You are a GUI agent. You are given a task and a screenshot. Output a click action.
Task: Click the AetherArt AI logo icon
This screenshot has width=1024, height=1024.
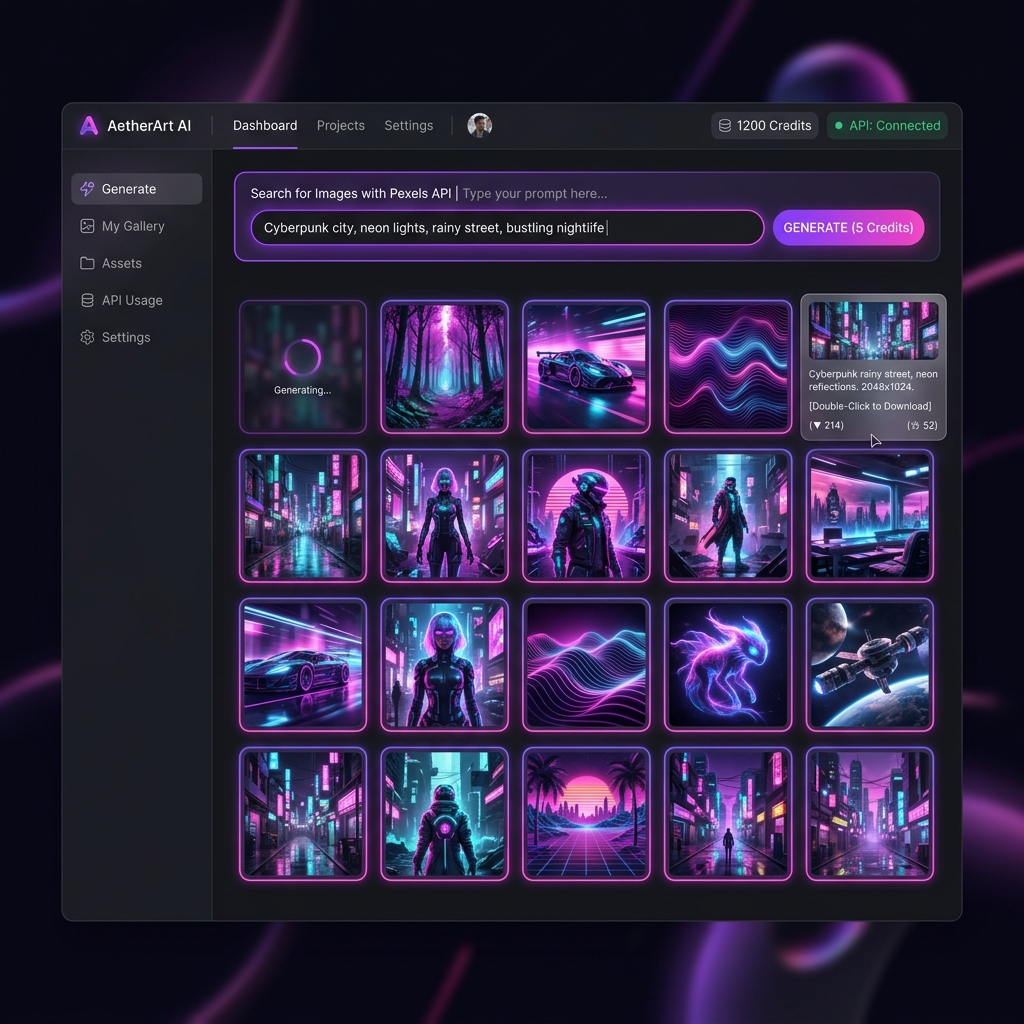89,125
